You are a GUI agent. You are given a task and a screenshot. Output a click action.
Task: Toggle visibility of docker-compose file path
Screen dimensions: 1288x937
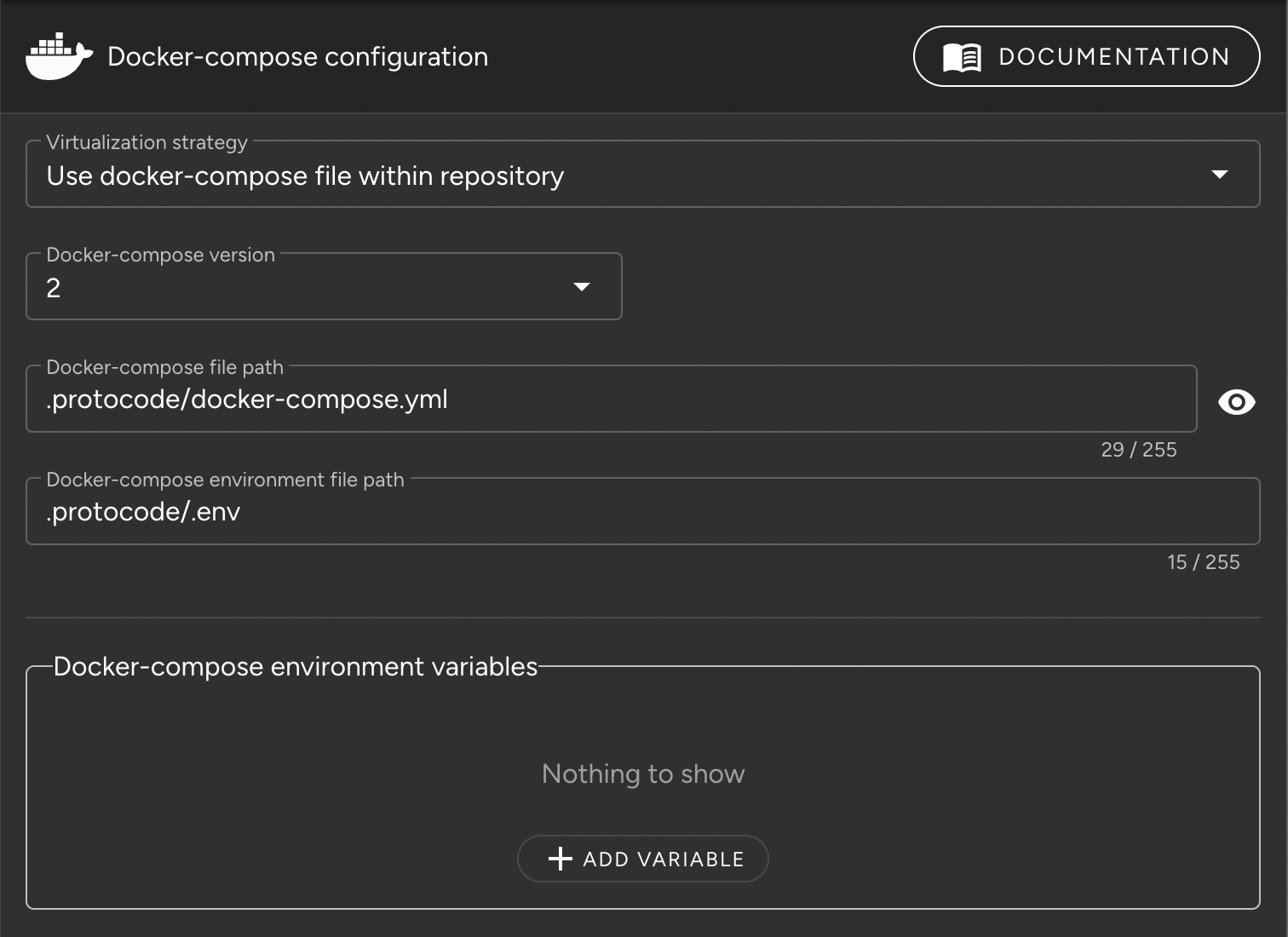click(1236, 400)
